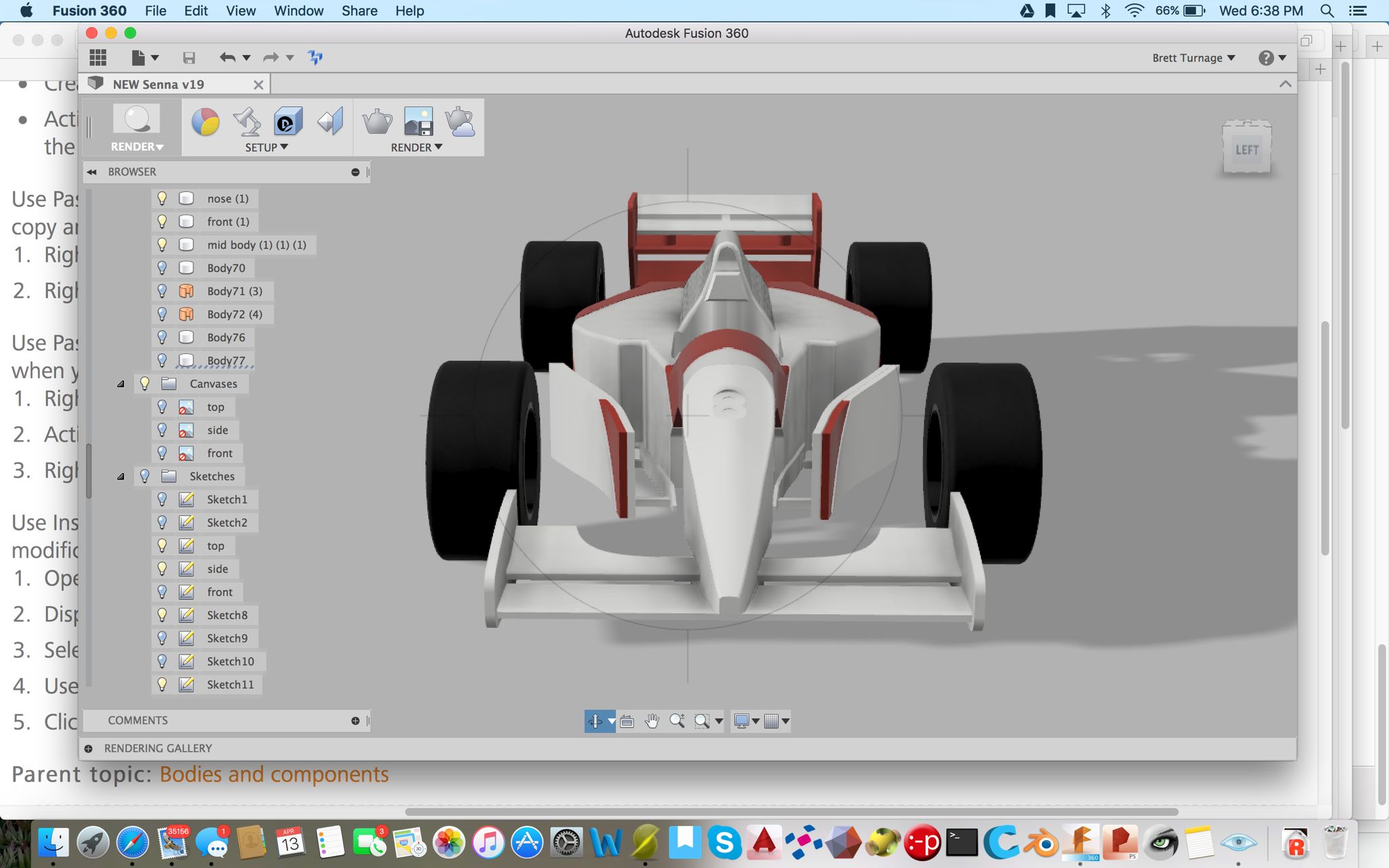
Task: Open Safari in the Dock
Action: point(133,843)
